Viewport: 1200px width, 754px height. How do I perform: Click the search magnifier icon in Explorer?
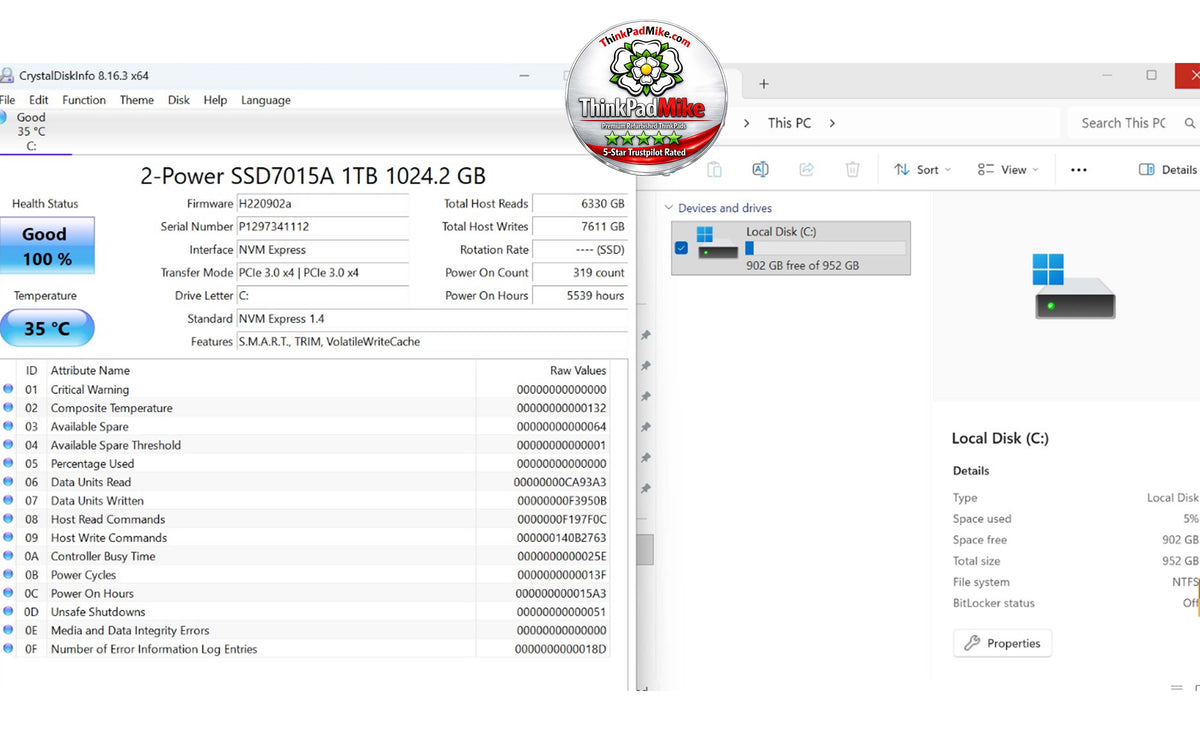[x=1190, y=123]
